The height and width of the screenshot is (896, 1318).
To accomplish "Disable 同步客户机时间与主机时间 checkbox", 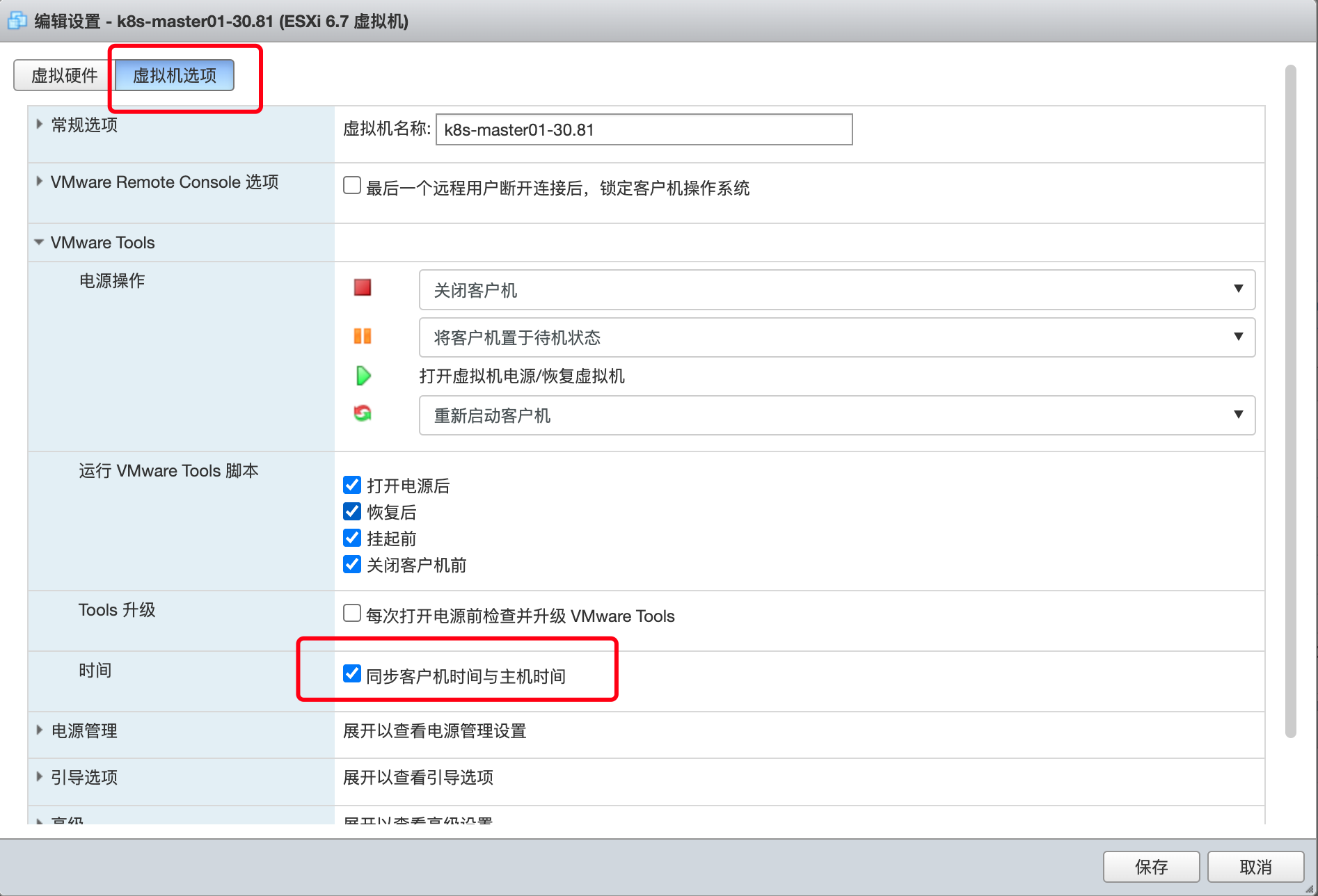I will point(352,674).
